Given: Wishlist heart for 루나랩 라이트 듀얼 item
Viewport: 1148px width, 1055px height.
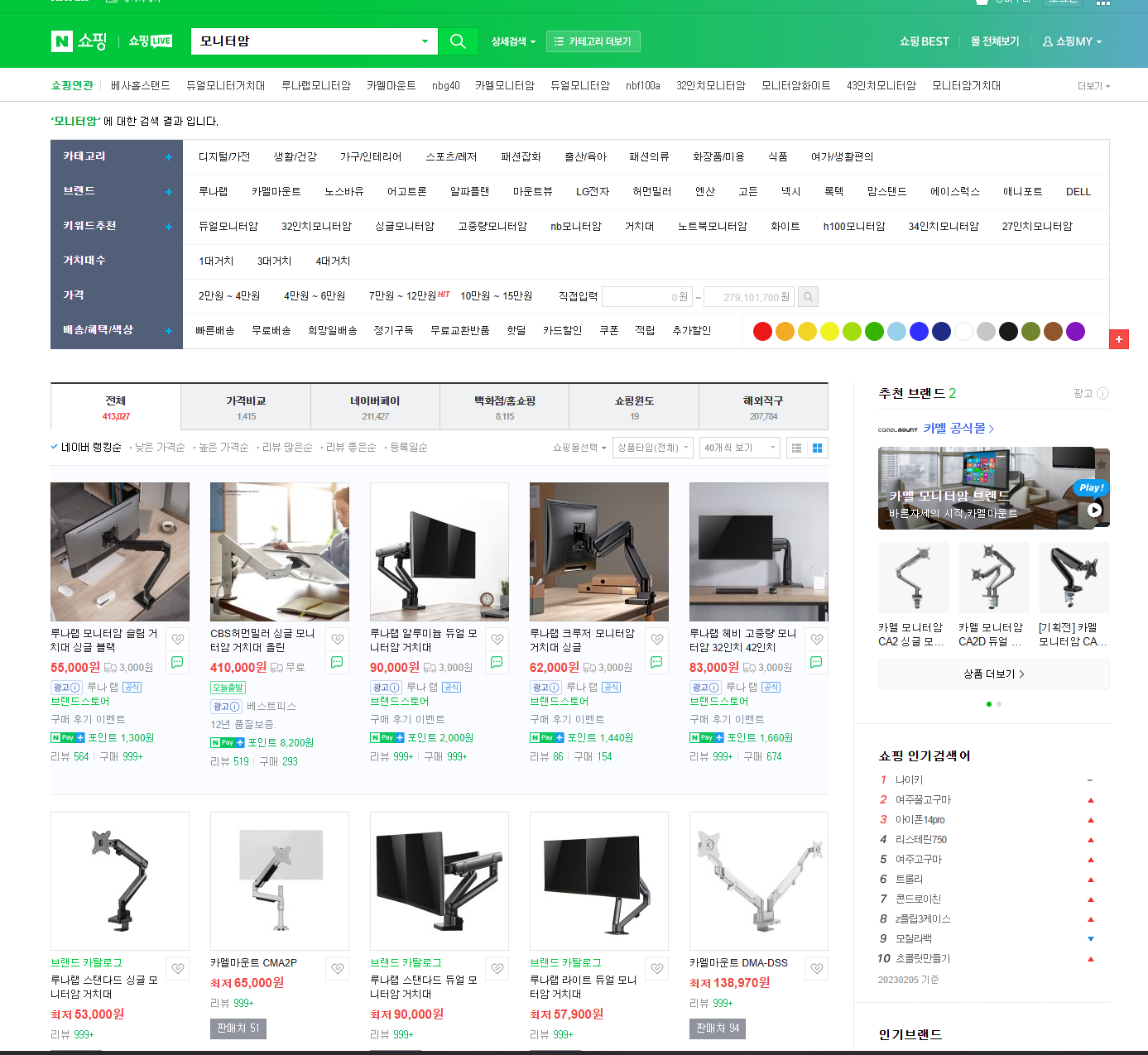Looking at the screenshot, I should point(657,969).
